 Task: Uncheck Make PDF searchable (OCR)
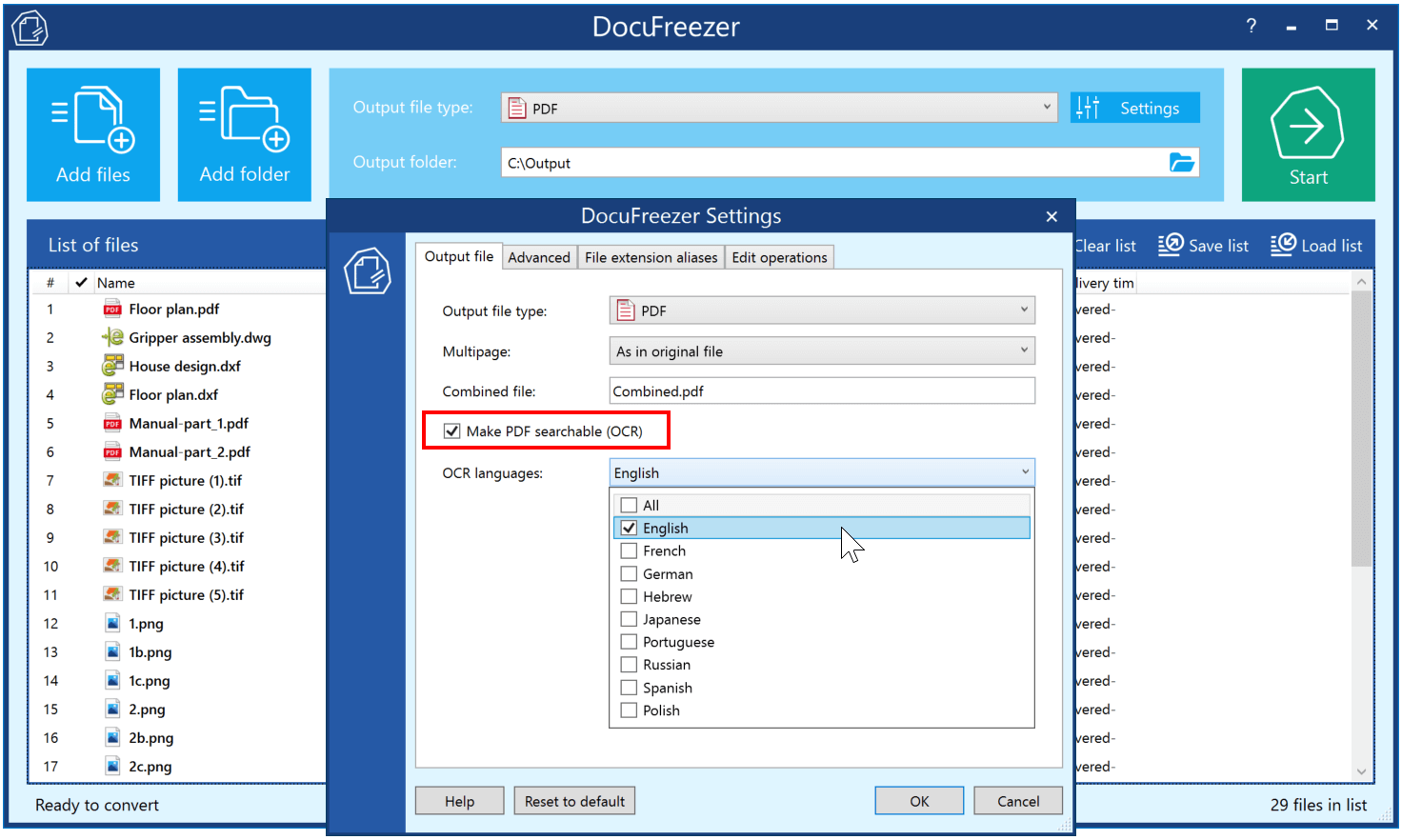[x=451, y=430]
